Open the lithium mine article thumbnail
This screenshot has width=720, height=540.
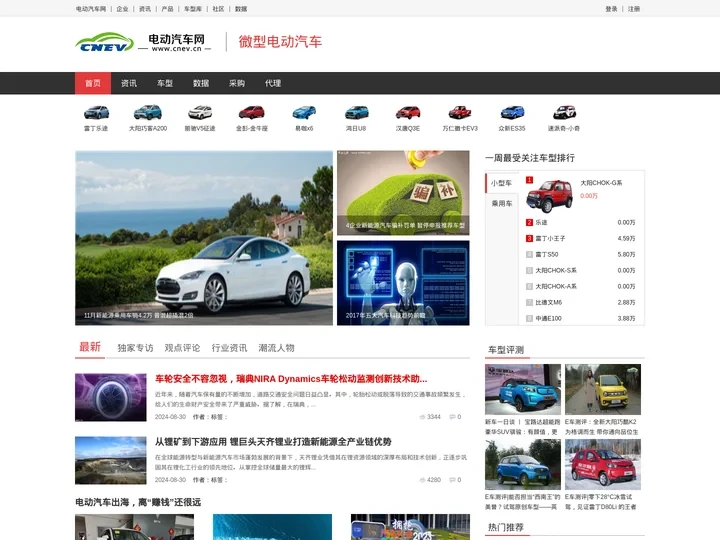[111, 460]
